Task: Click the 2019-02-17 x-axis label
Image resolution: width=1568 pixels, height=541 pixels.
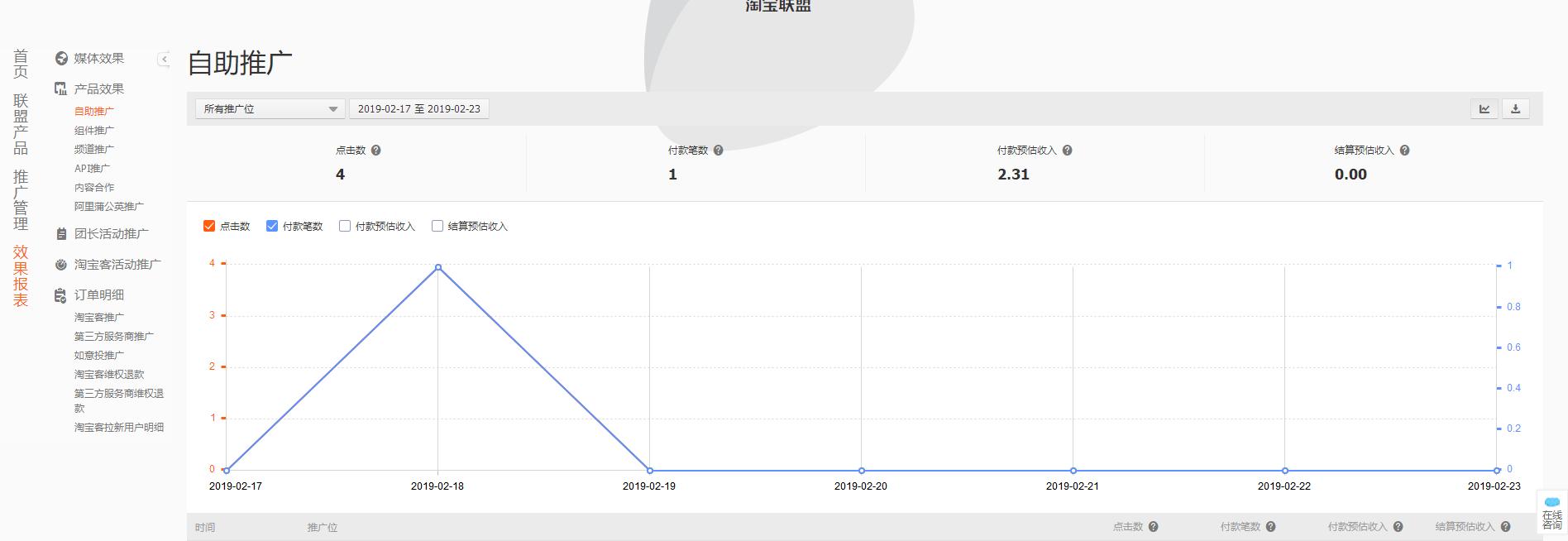Action: coord(236,486)
